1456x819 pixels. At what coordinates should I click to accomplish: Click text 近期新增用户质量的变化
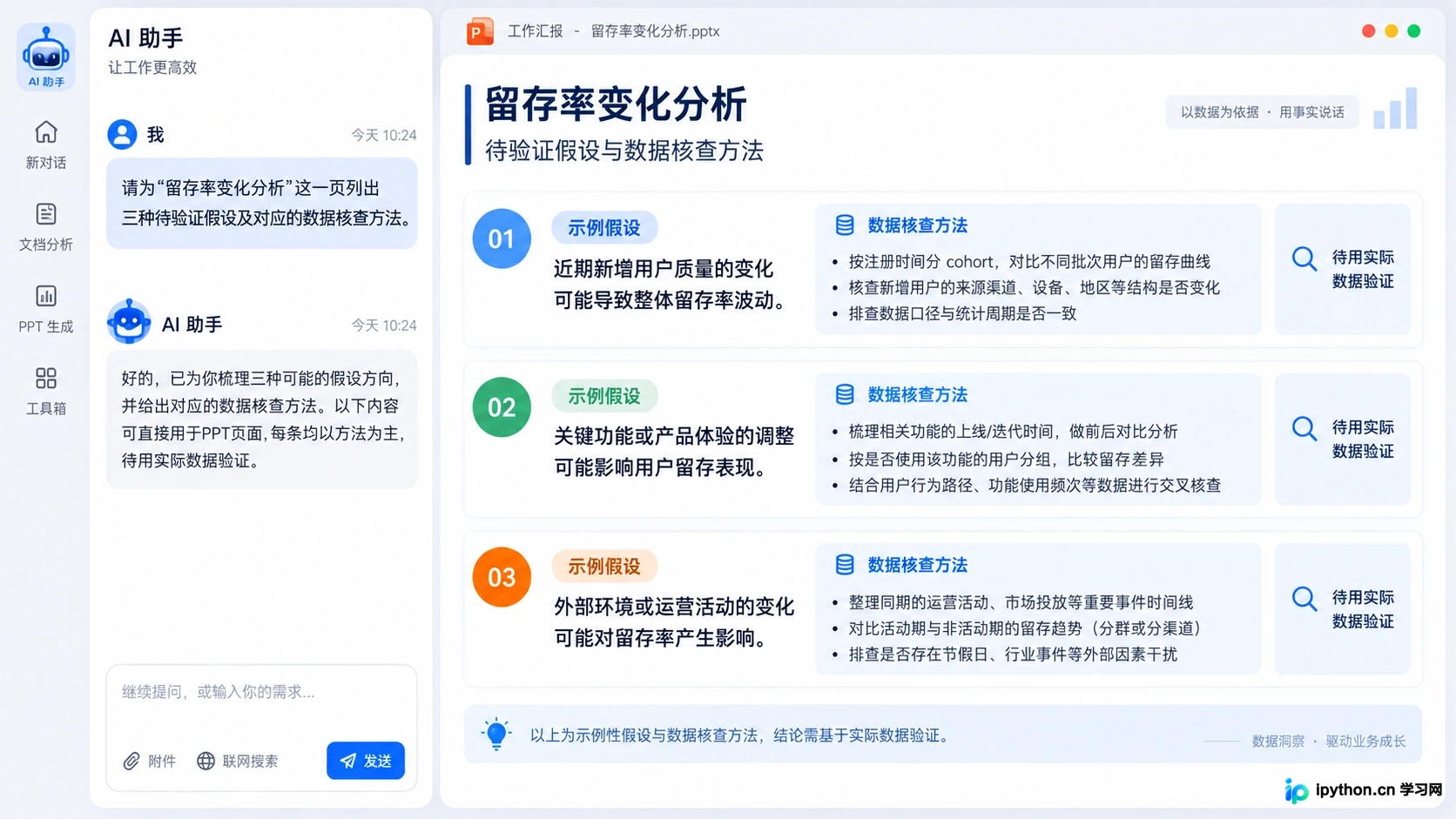pos(664,269)
